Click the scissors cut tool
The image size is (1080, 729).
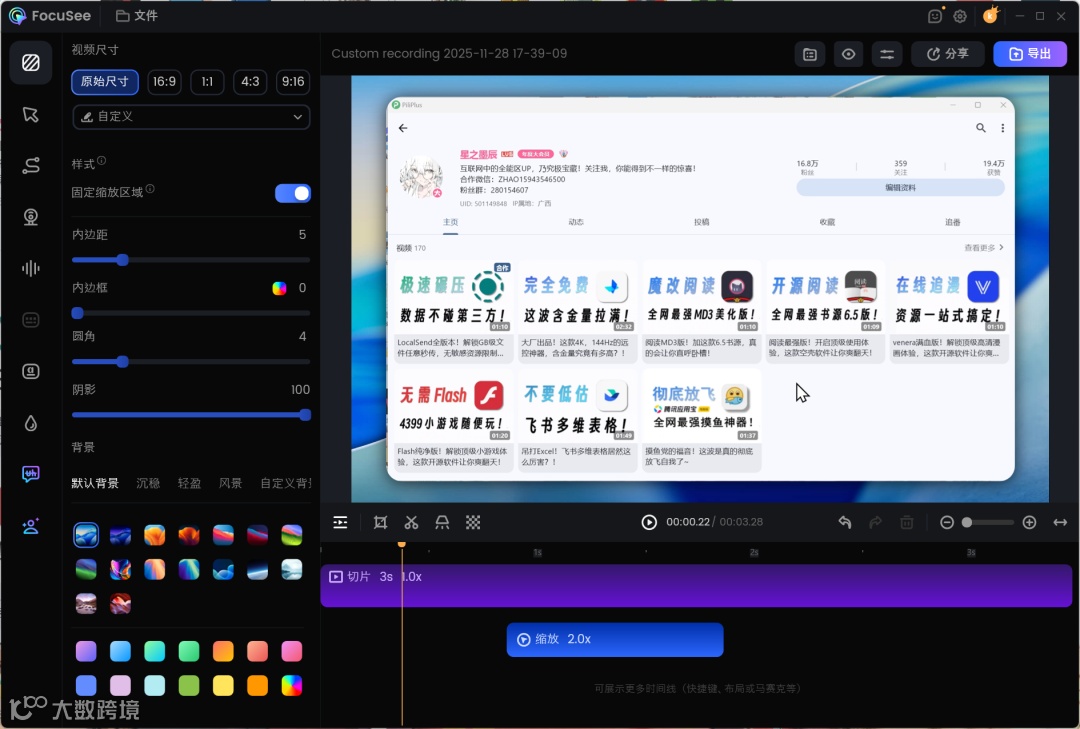tap(411, 522)
